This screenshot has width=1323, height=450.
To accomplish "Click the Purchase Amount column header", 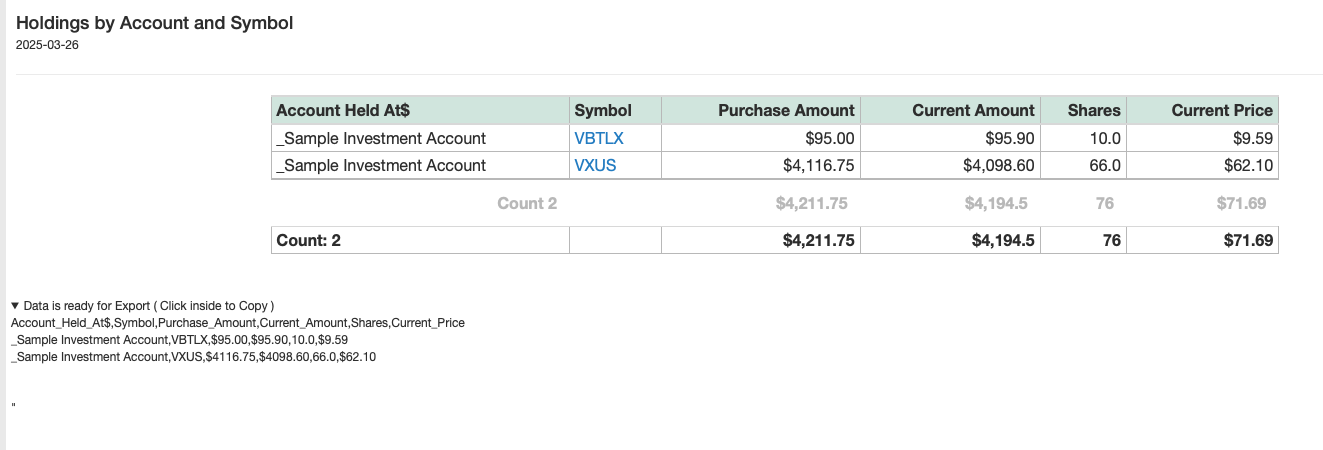I will [x=786, y=110].
